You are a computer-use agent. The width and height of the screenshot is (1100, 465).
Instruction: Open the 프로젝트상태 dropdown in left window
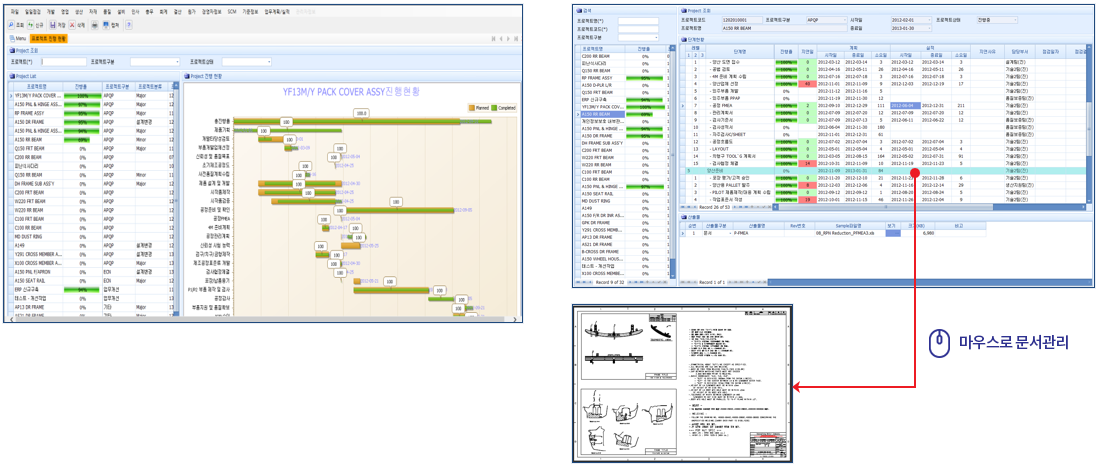tap(269, 62)
